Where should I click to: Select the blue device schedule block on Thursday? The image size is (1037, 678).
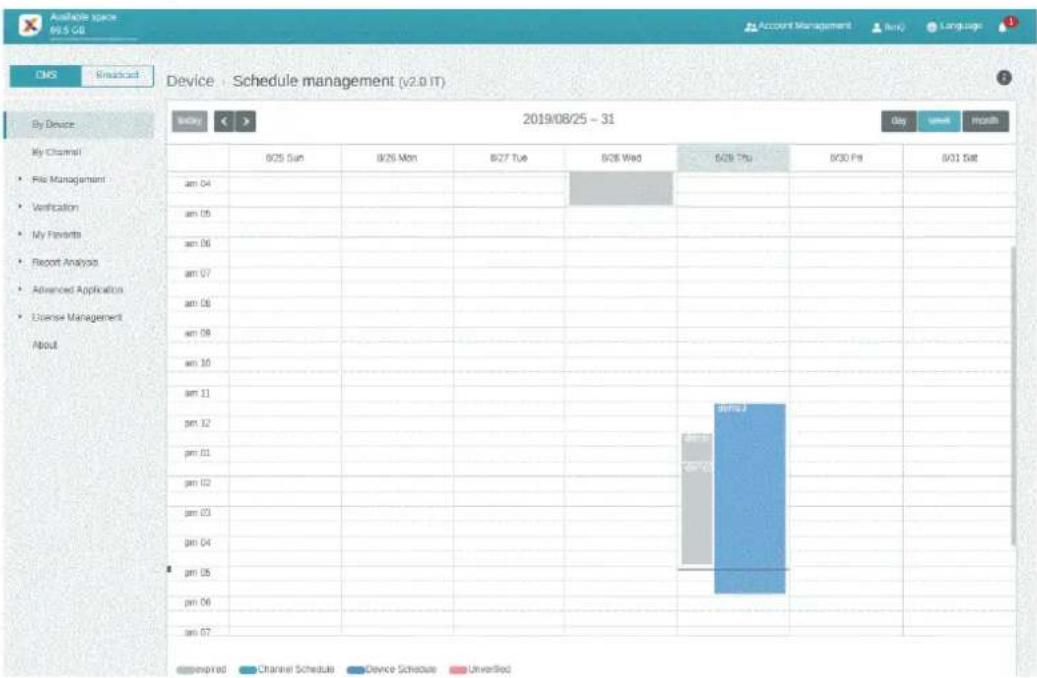pyautogui.click(x=750, y=498)
